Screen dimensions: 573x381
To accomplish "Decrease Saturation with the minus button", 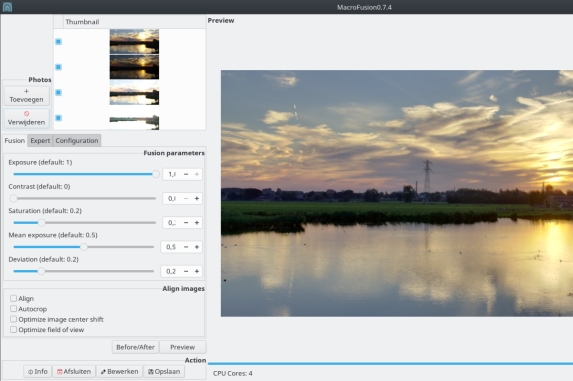I will (186, 222).
